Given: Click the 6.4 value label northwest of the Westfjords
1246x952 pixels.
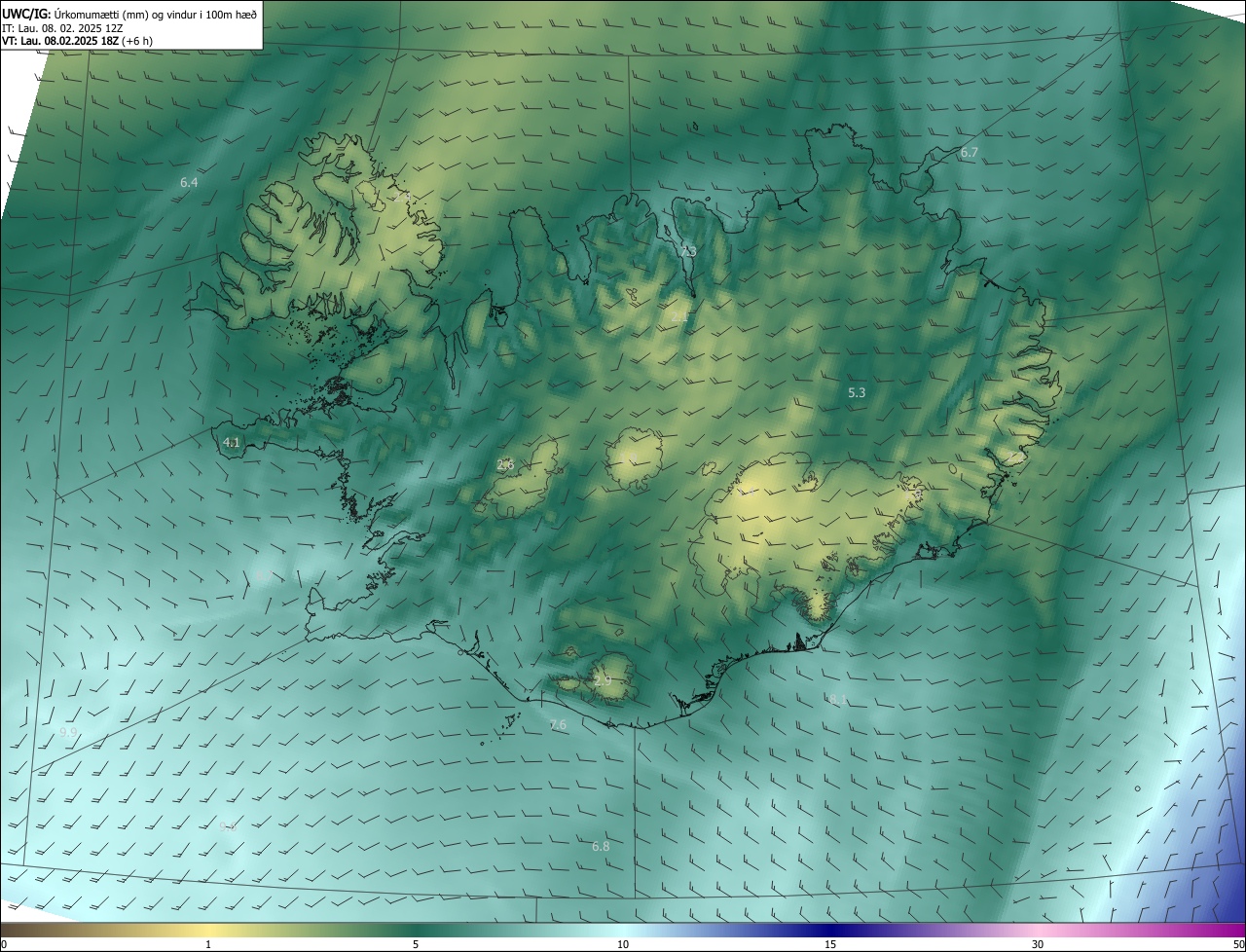Looking at the screenshot, I should click(x=189, y=182).
